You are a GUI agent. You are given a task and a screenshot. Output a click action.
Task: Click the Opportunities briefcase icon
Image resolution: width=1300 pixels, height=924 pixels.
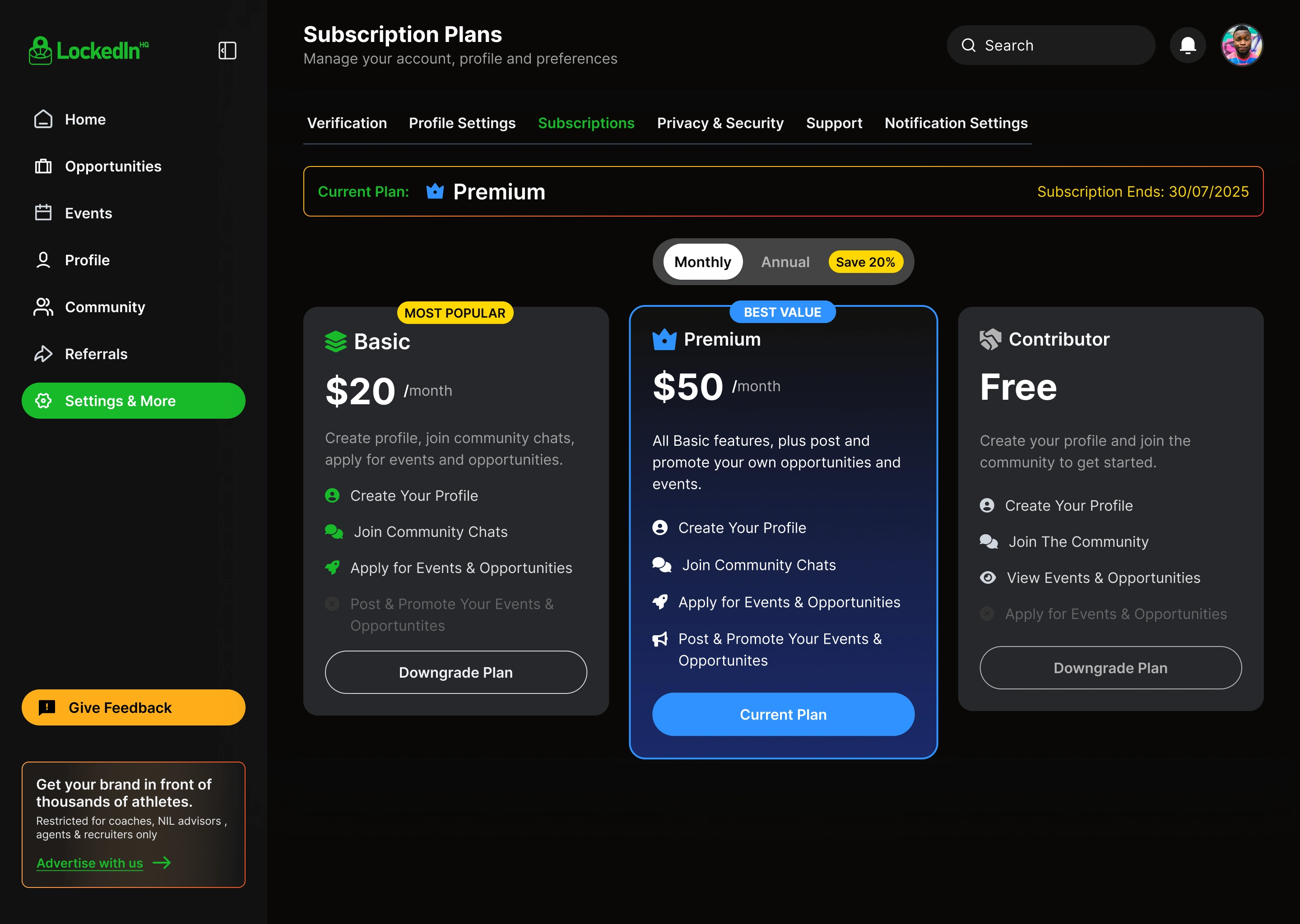pyautogui.click(x=43, y=166)
